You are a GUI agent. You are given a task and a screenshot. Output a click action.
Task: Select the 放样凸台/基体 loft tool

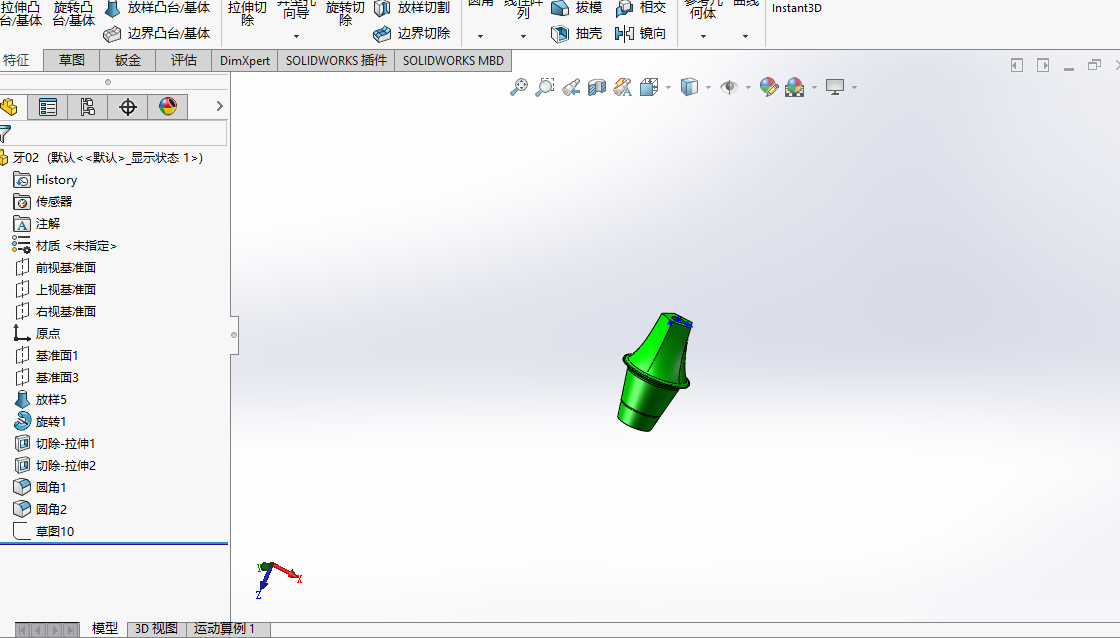(x=158, y=8)
